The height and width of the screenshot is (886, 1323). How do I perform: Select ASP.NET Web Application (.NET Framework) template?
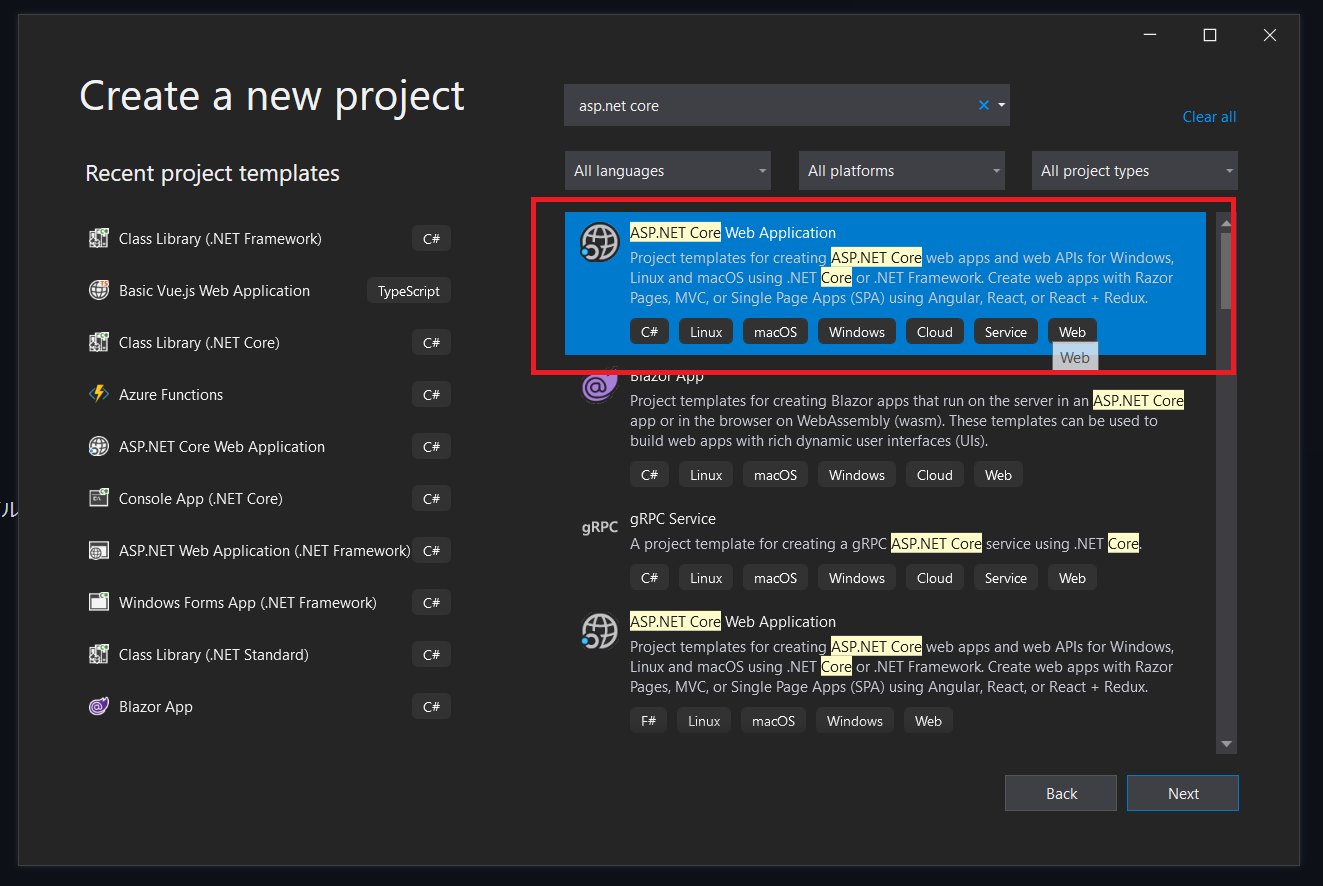[x=269, y=551]
